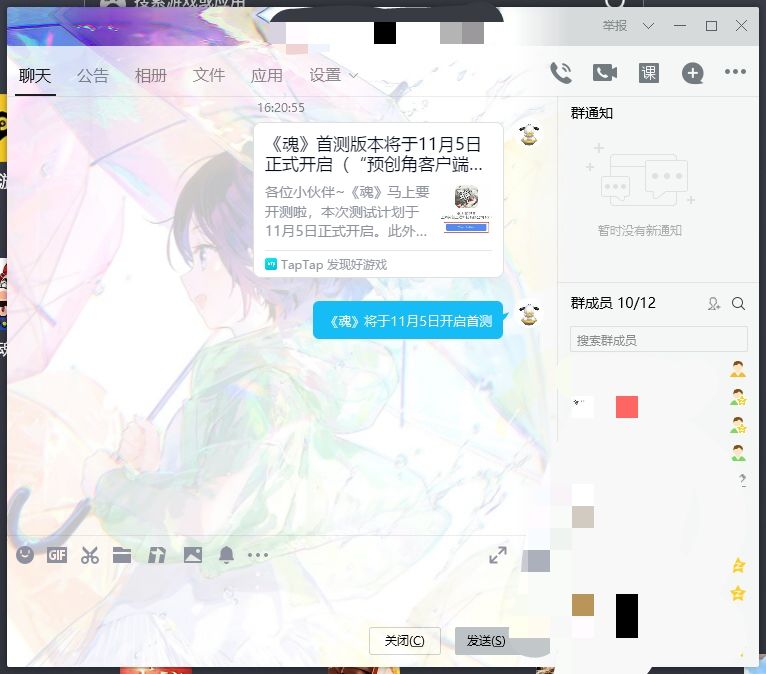Open the 应用 tab
This screenshot has height=674, width=766.
coord(267,76)
